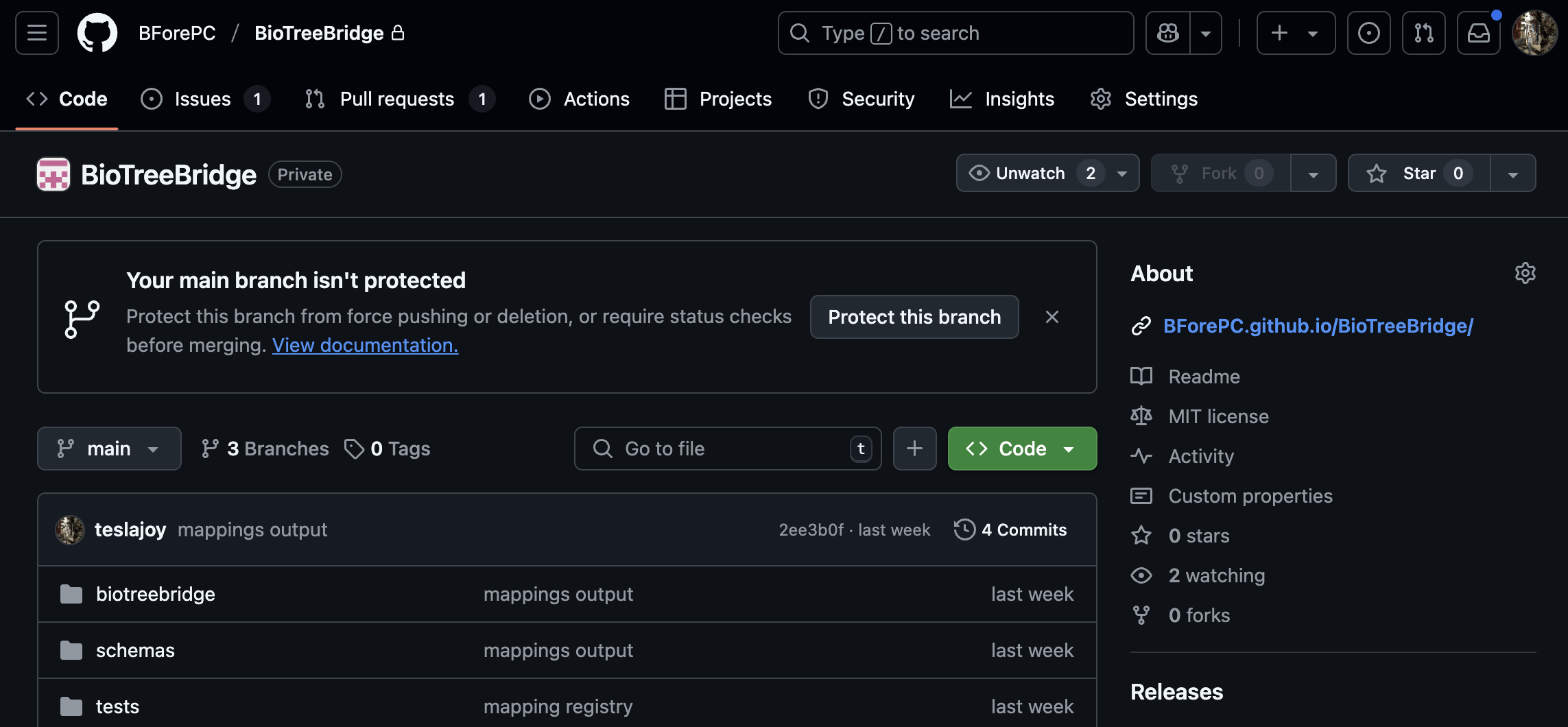Open BForePC.github.io/BioTreeBridge/ website link

coord(1318,326)
